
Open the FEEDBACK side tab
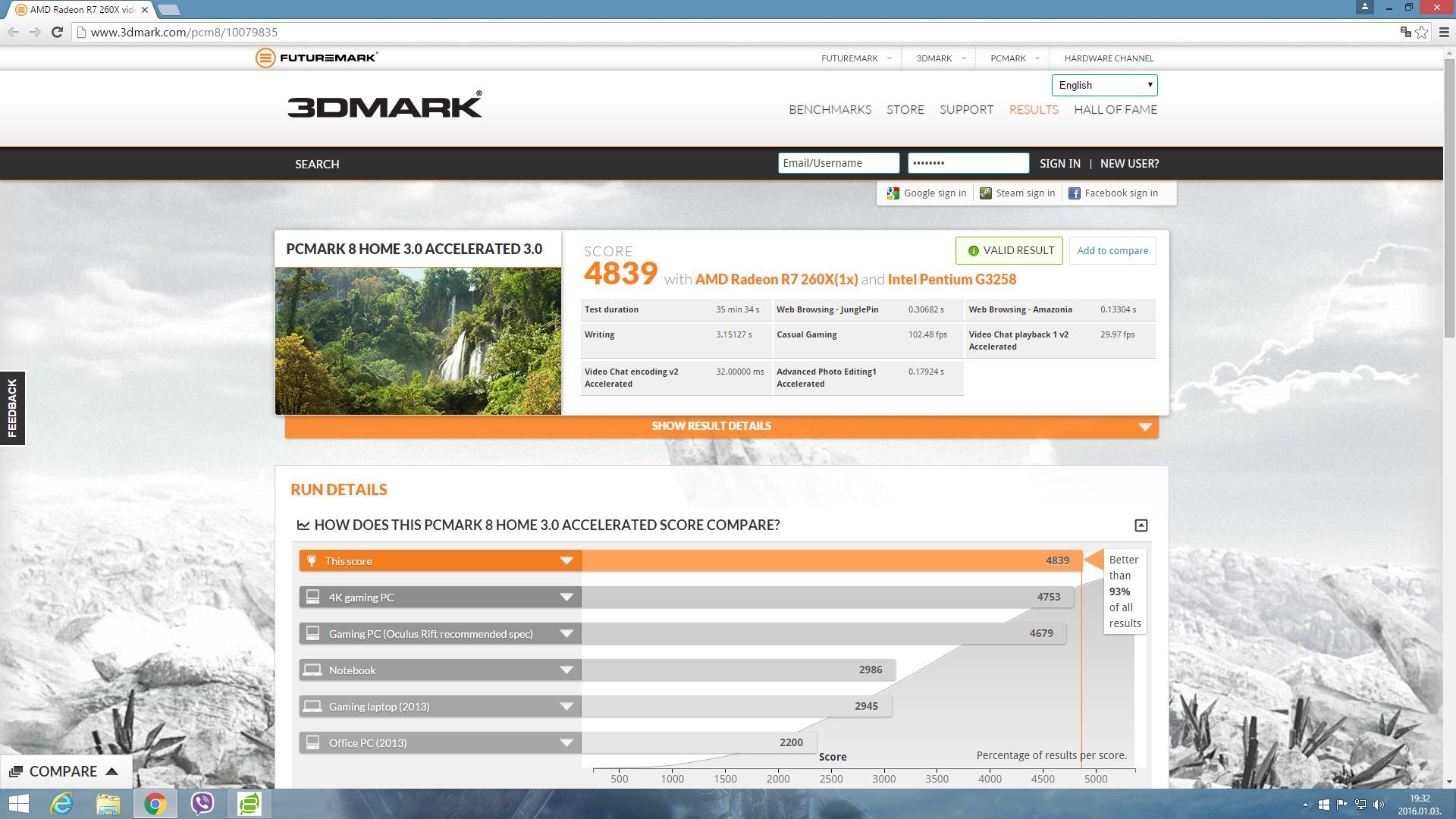point(12,408)
